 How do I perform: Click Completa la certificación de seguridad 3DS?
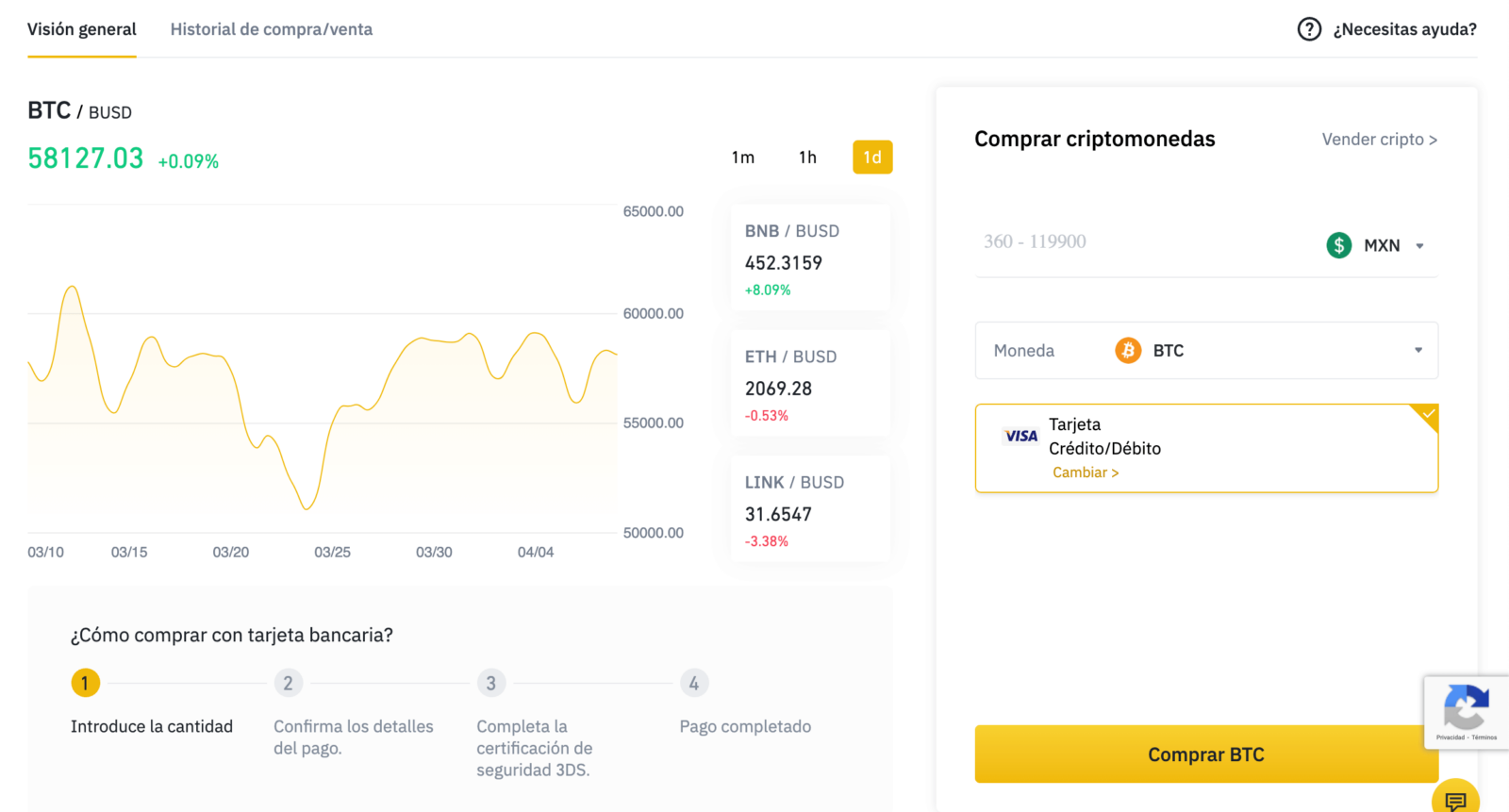point(535,748)
